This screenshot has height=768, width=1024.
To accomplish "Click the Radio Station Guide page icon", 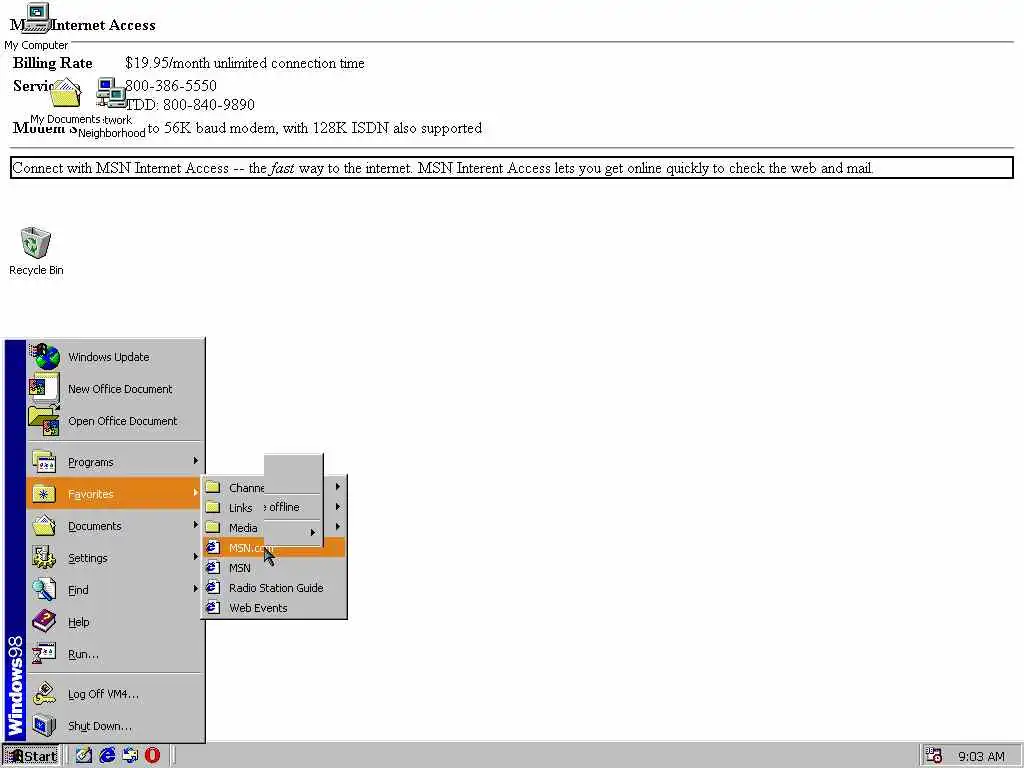I will pyautogui.click(x=213, y=588).
